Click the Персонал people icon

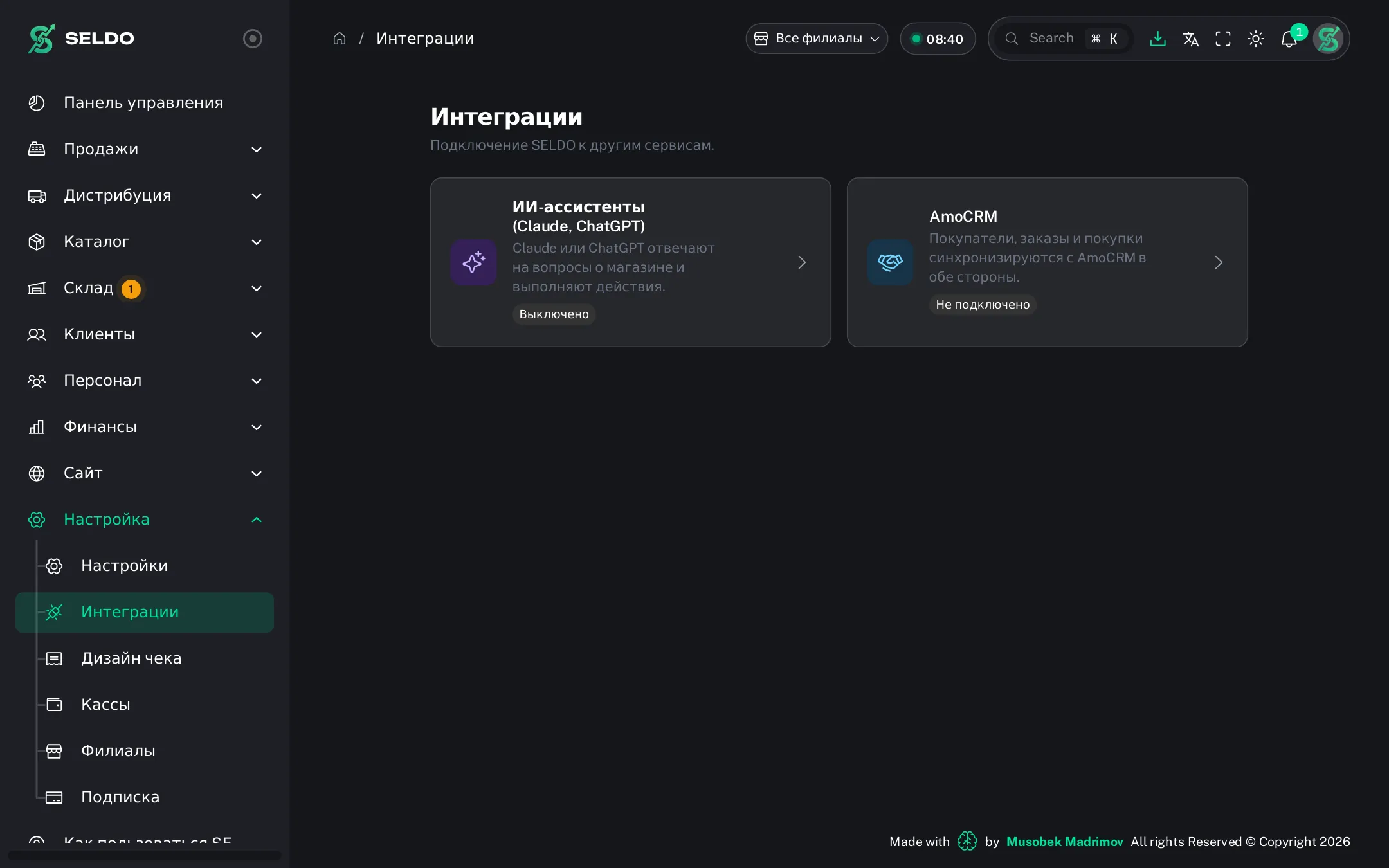(x=37, y=381)
